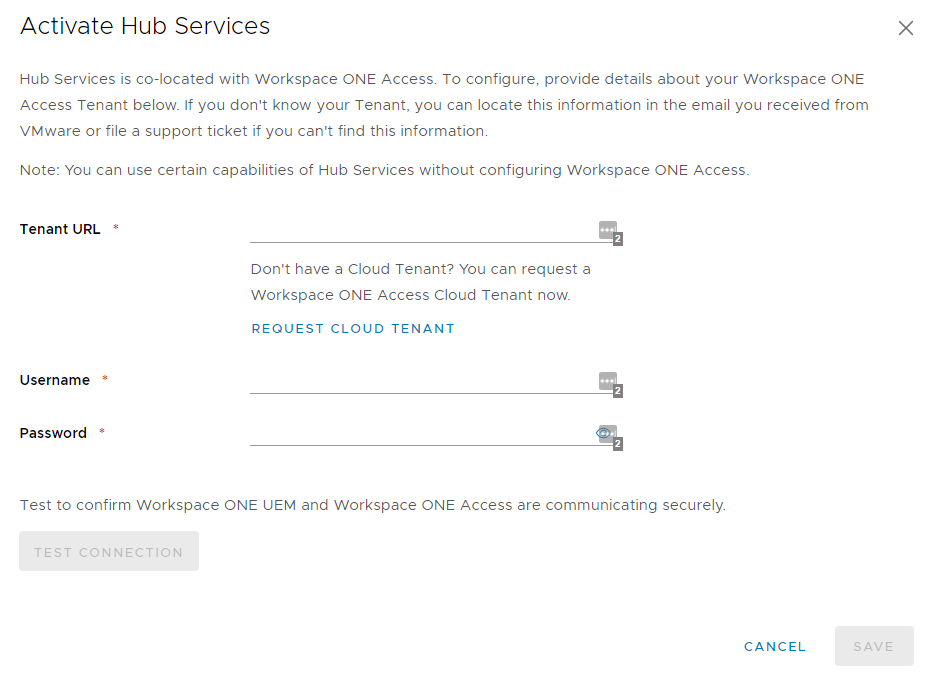Viewport: 931px width, 675px height.
Task: Click the autofill count badge in Password field
Action: tap(618, 444)
